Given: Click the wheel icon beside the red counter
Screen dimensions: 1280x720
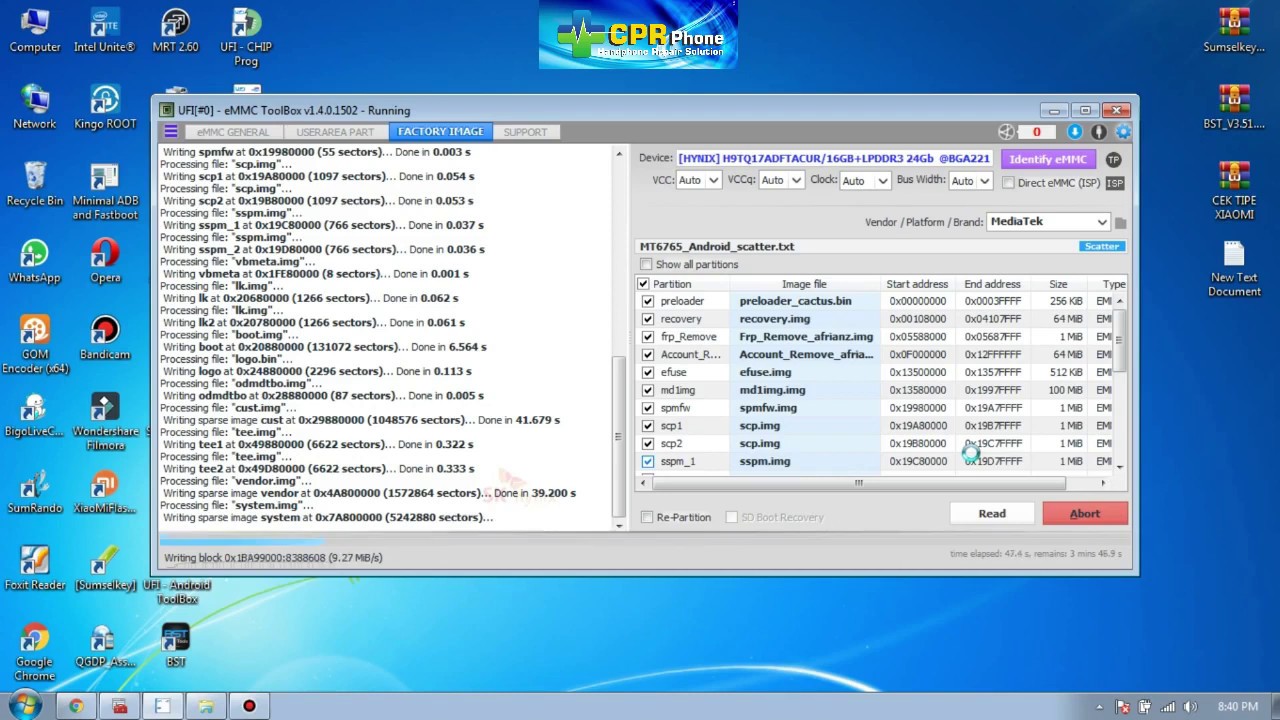Looking at the screenshot, I should 1007,132.
